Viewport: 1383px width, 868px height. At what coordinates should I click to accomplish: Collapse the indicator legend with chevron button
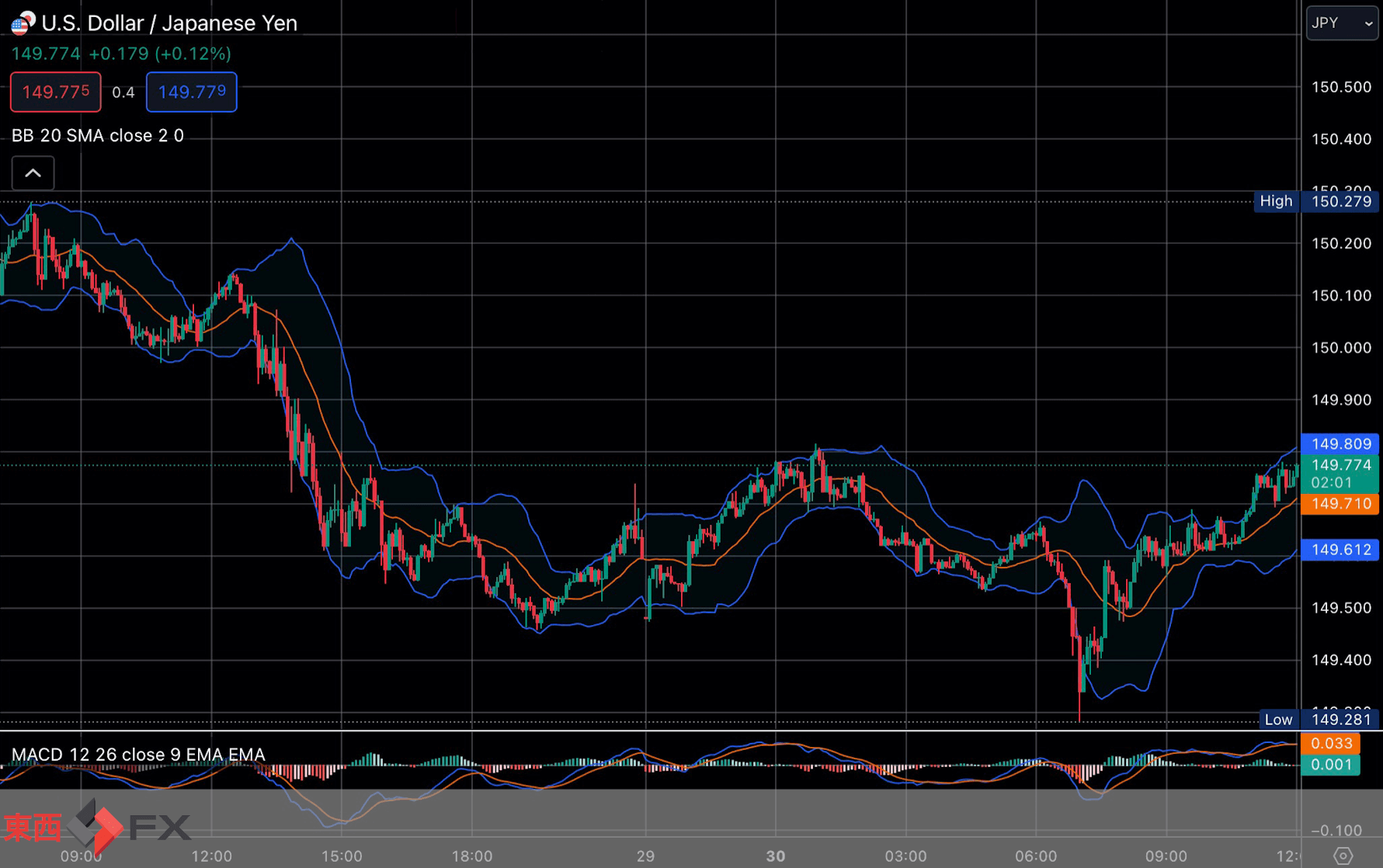pyautogui.click(x=33, y=173)
